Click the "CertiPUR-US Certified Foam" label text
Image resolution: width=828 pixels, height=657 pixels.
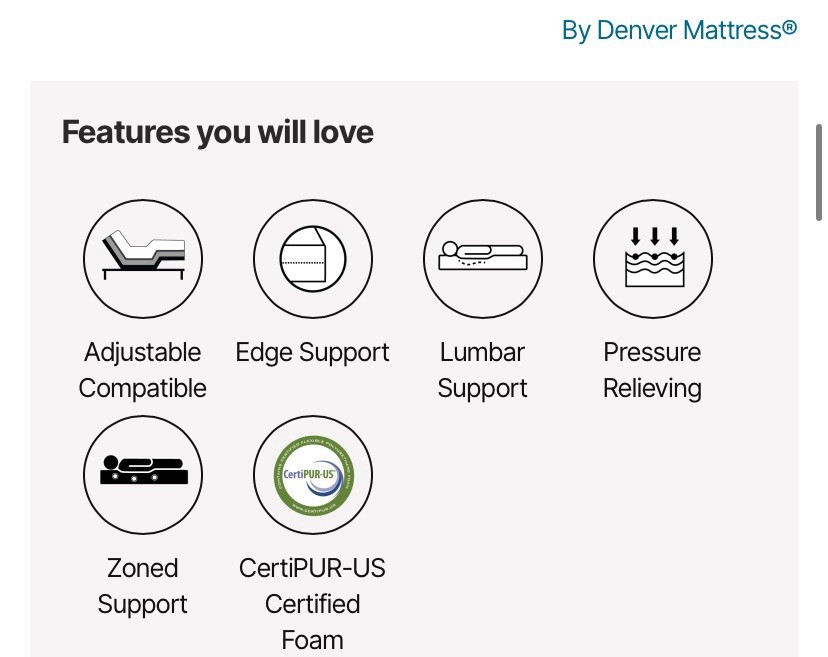tap(313, 604)
